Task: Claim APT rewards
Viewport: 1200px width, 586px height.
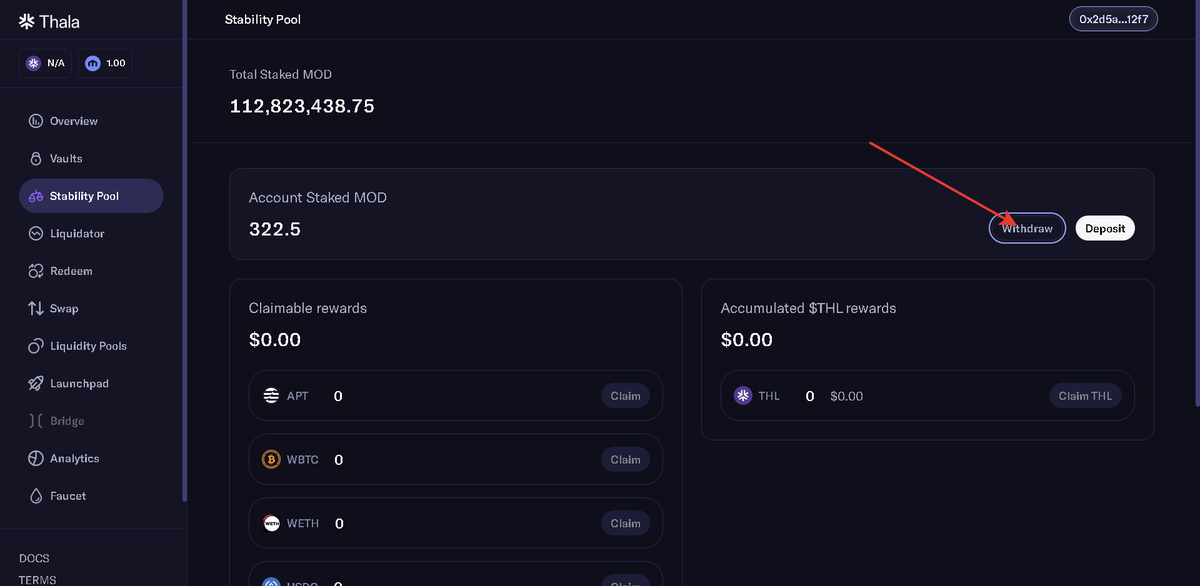Action: coord(625,396)
